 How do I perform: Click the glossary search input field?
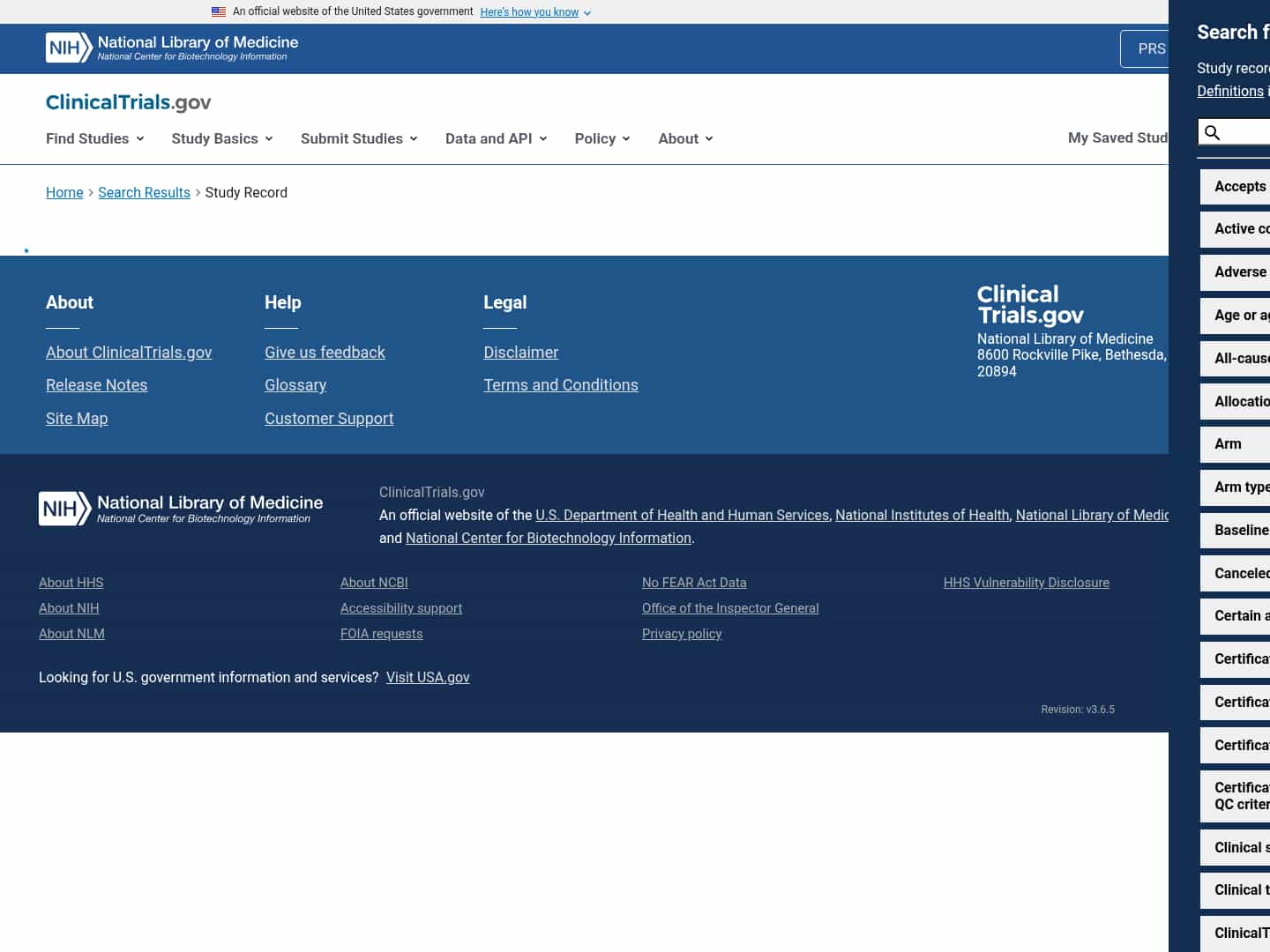(x=1234, y=132)
